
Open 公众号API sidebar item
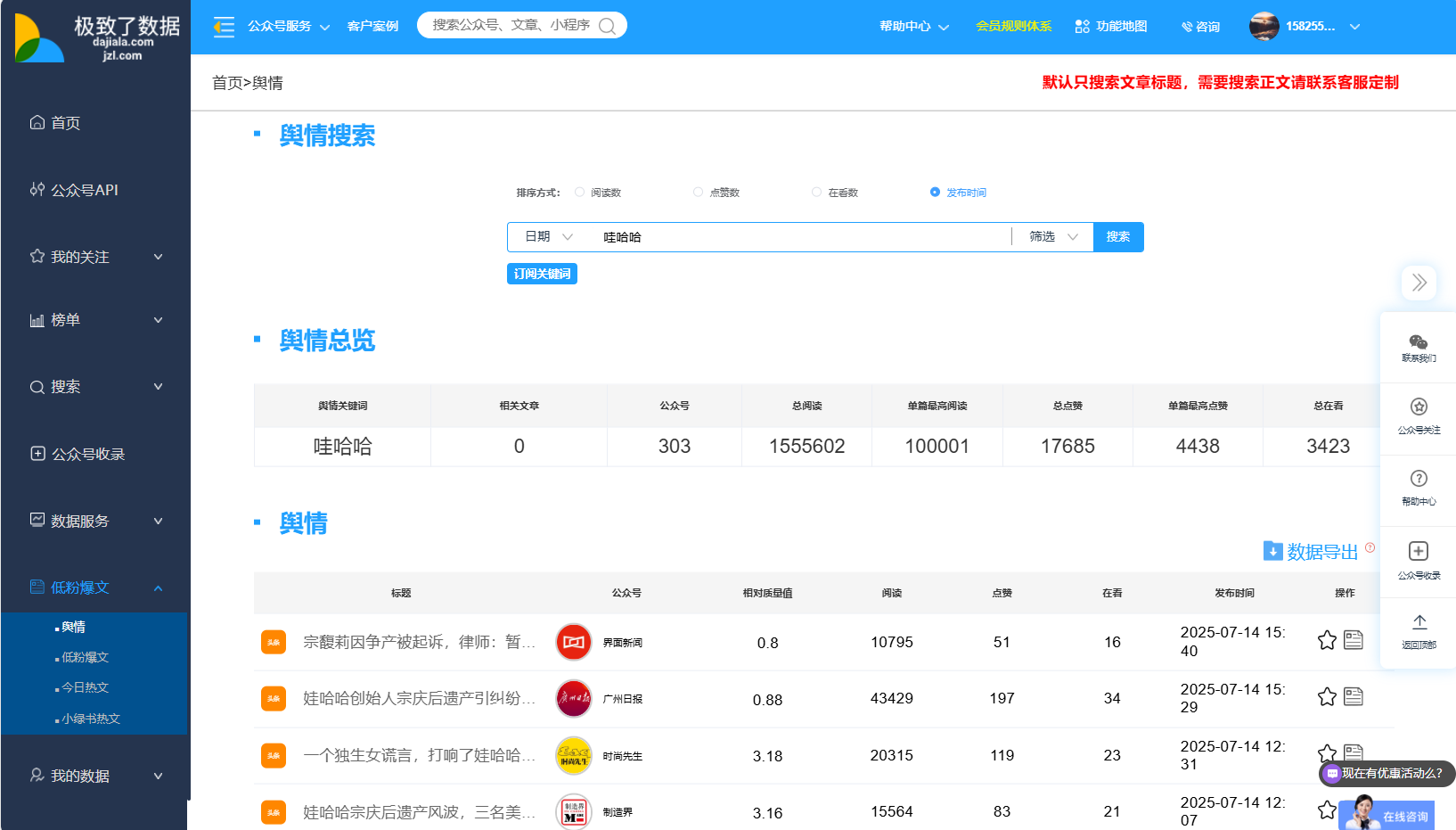pyautogui.click(x=74, y=190)
